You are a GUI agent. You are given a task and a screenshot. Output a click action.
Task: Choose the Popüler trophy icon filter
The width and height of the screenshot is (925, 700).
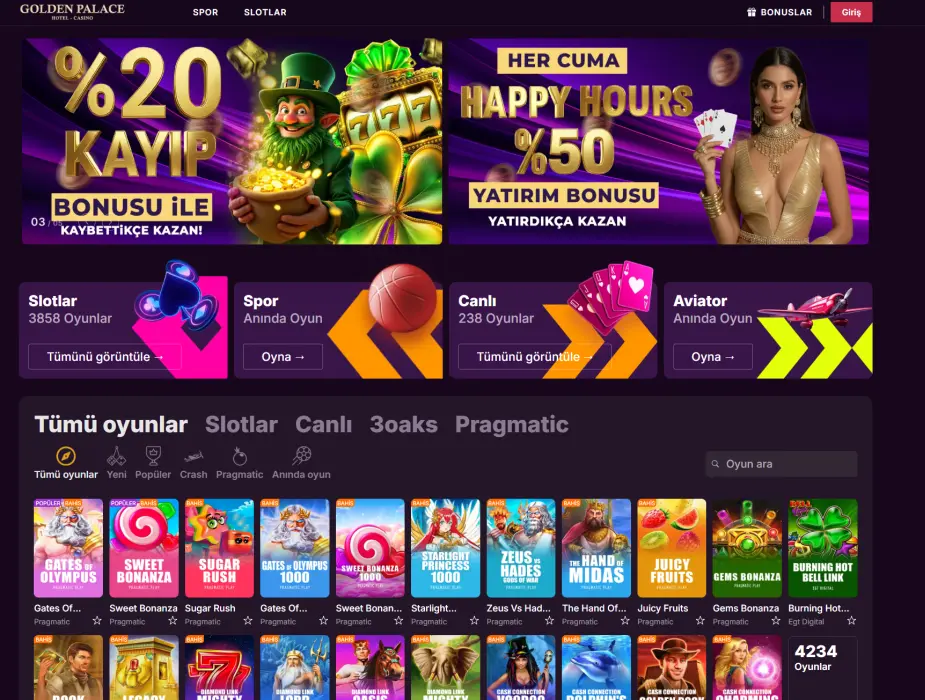point(153,456)
